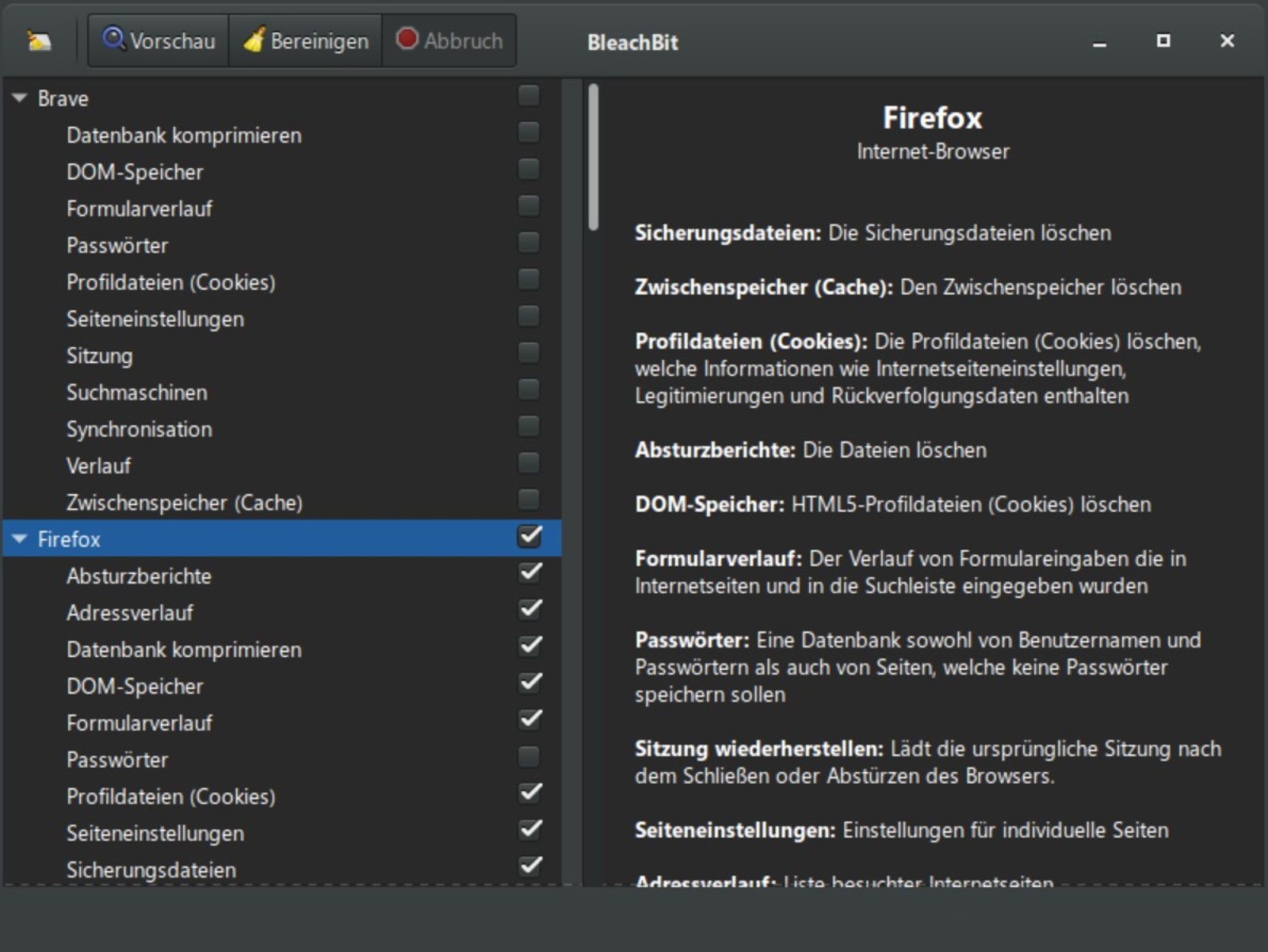Image resolution: width=1268 pixels, height=952 pixels.
Task: Click the Bereinigen broom icon
Action: 254,40
